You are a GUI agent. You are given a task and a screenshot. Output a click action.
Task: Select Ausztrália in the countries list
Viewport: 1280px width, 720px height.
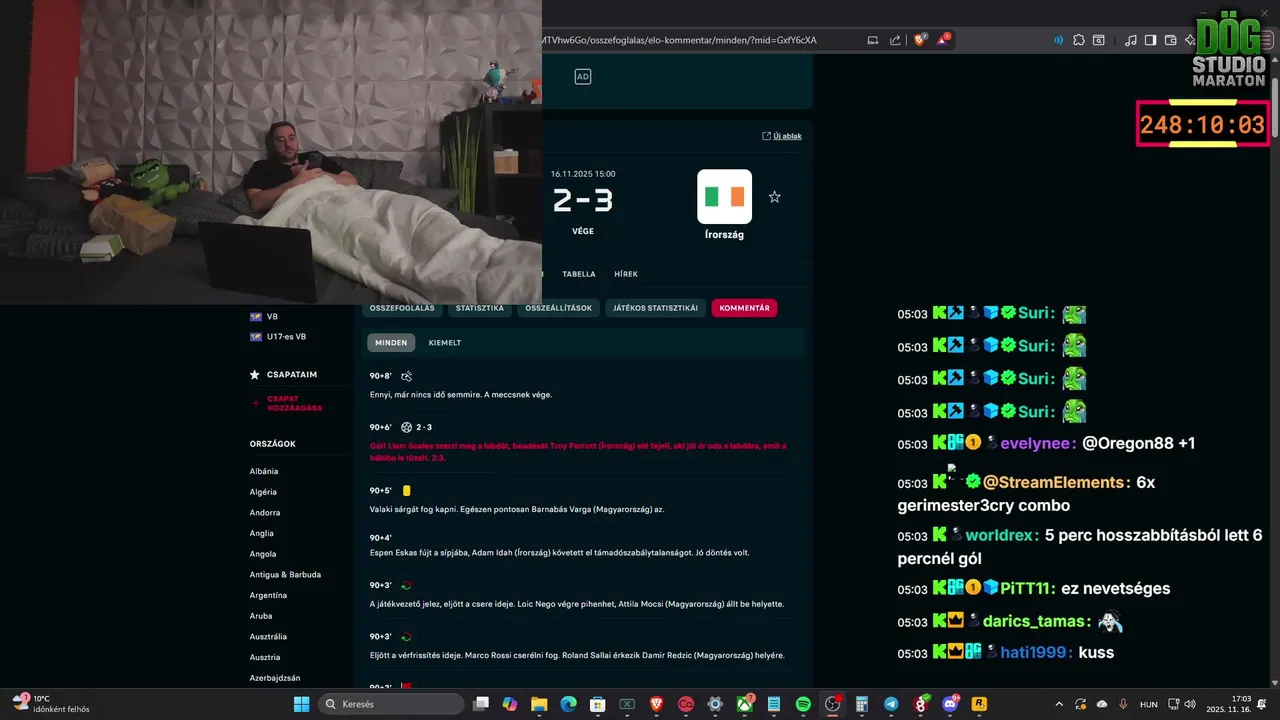coord(268,636)
